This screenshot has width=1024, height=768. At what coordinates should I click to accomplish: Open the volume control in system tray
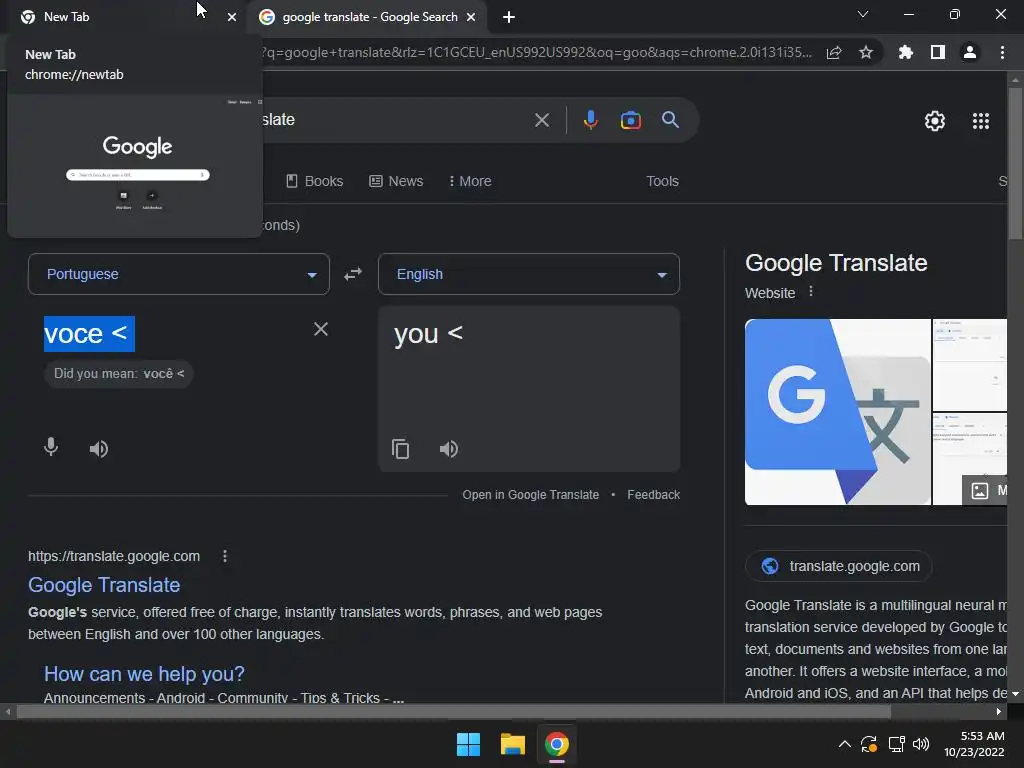pyautogui.click(x=921, y=744)
